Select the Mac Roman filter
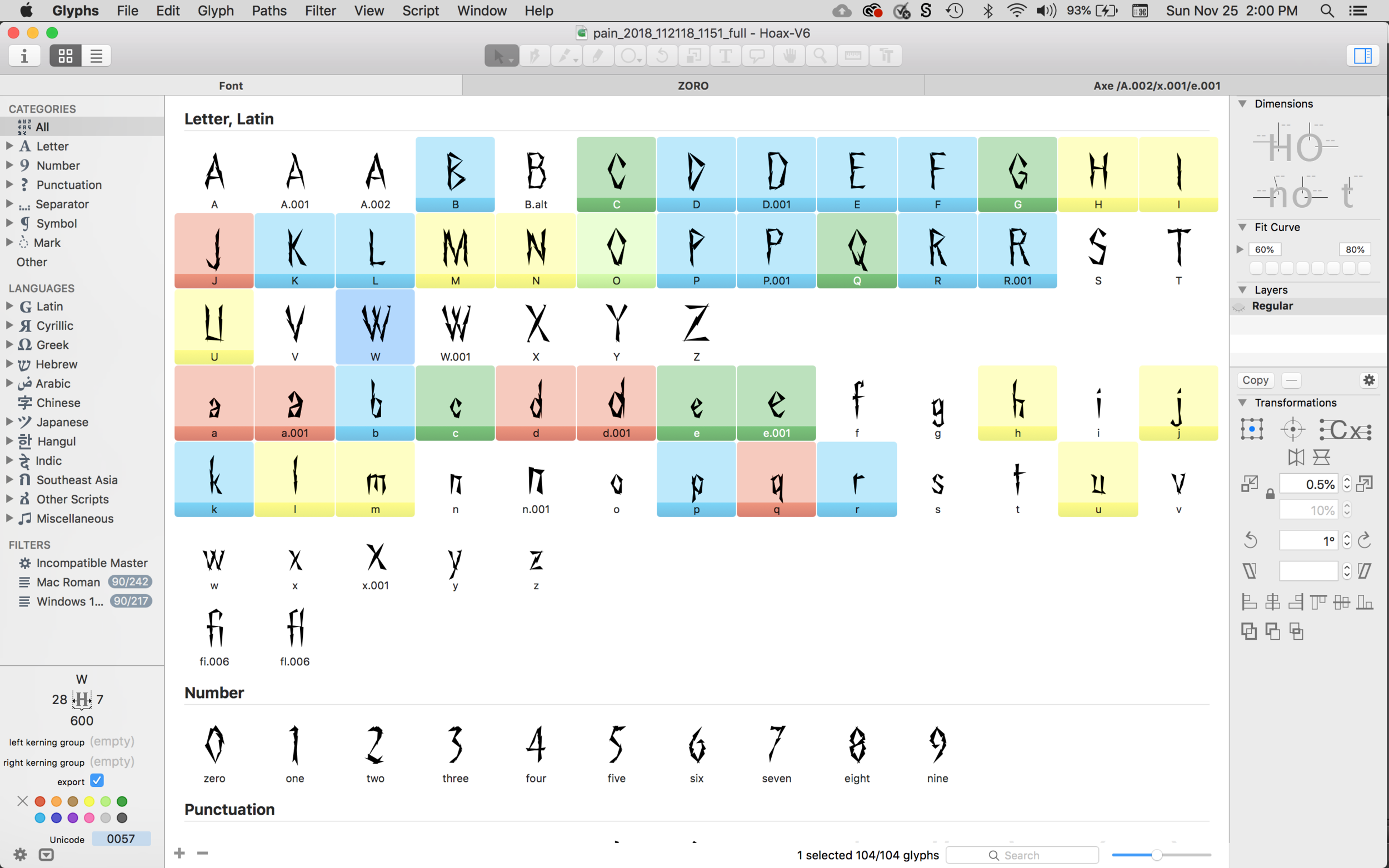Image resolution: width=1389 pixels, height=868 pixels. (68, 582)
